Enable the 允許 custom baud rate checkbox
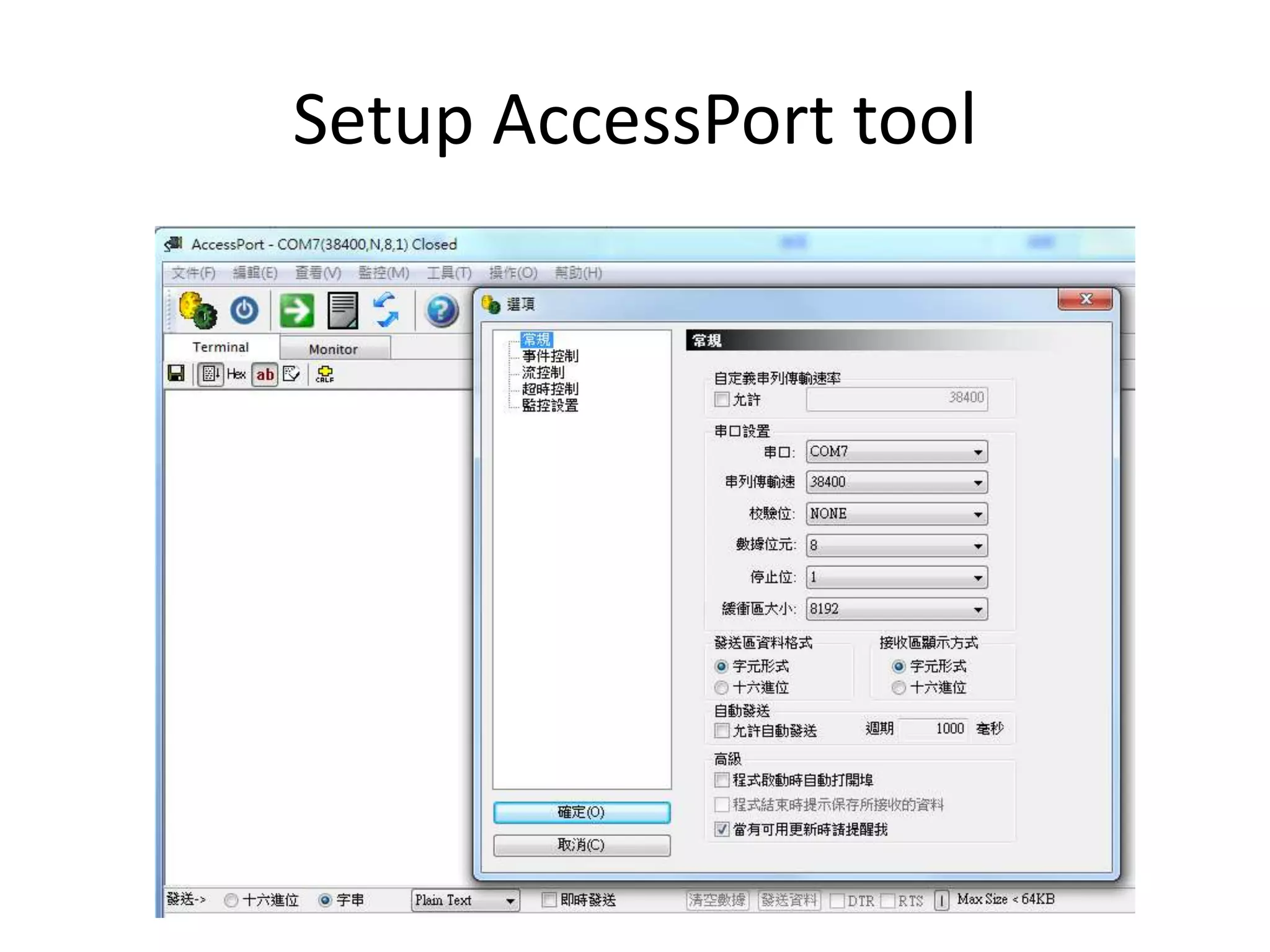This screenshot has height=952, width=1270. [721, 399]
